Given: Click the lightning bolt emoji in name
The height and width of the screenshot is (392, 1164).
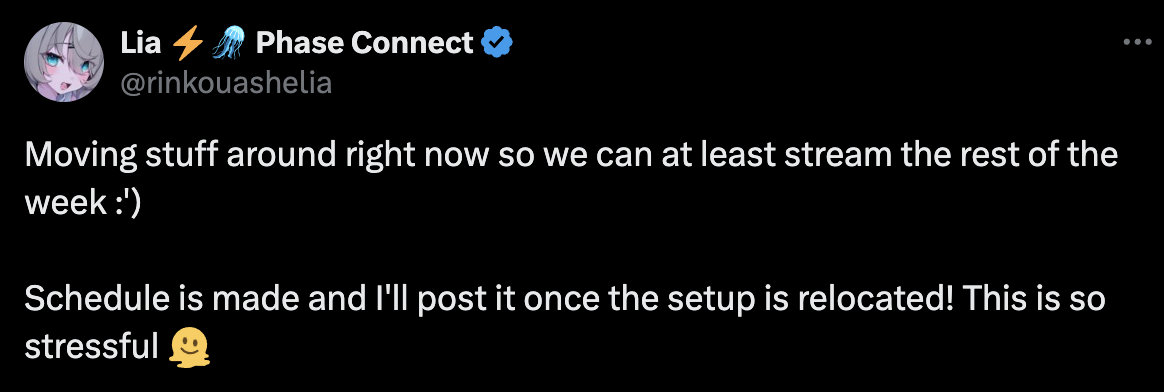Looking at the screenshot, I should point(187,45).
